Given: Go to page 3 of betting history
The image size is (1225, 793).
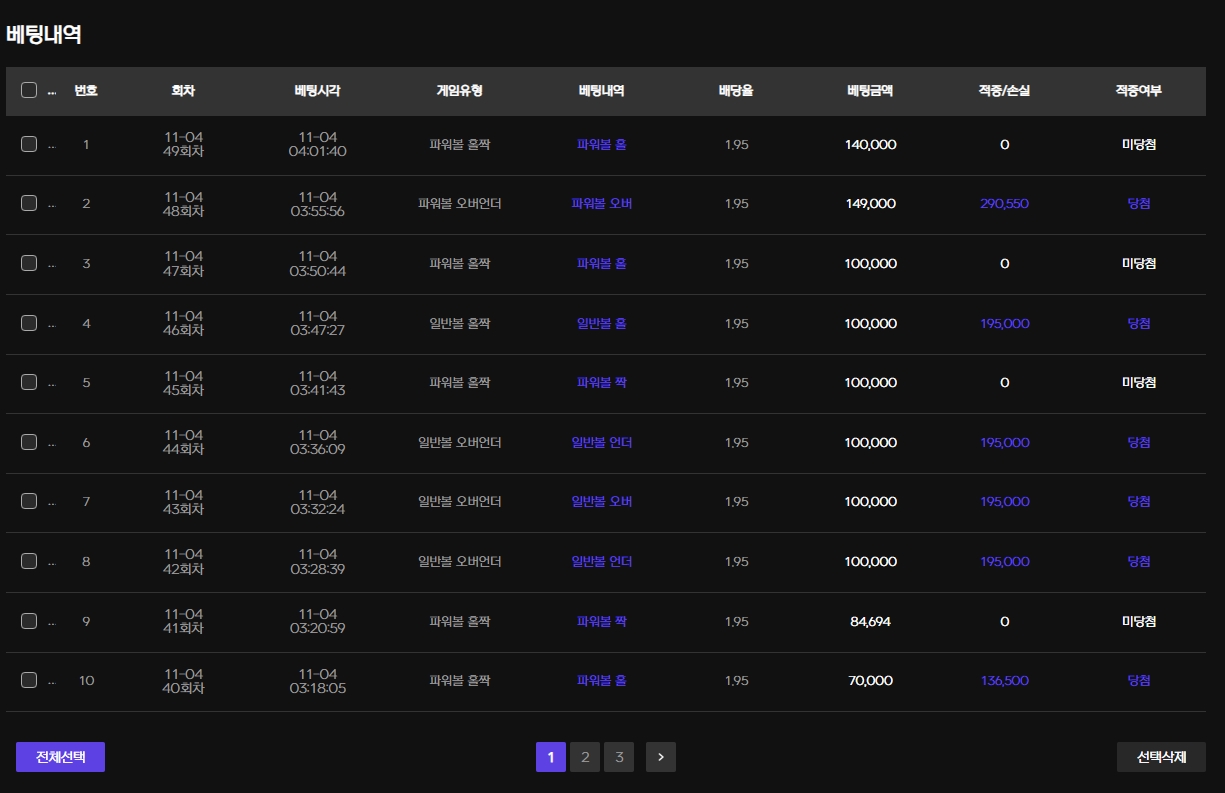Looking at the screenshot, I should (x=619, y=757).
